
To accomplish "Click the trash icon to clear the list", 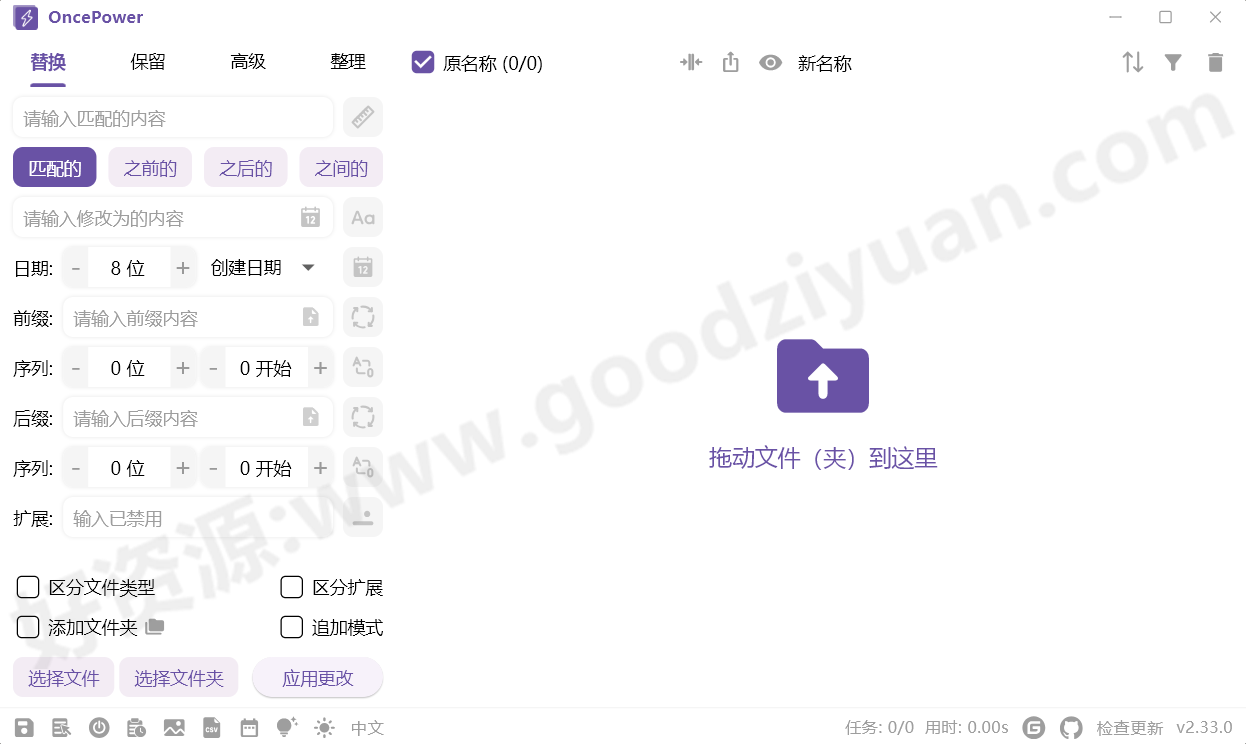I will (1215, 62).
